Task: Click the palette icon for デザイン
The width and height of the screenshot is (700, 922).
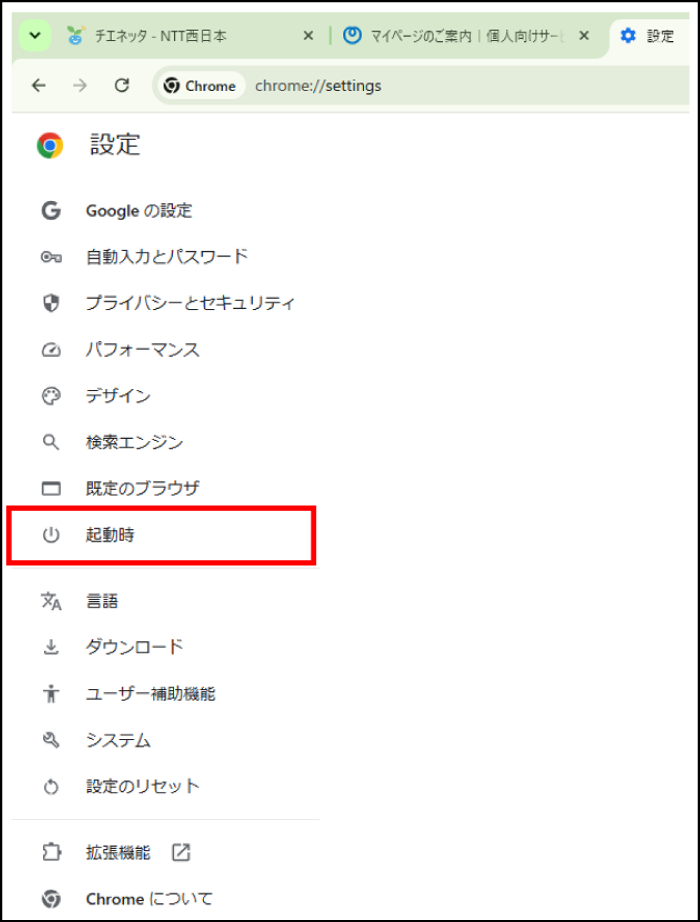Action: coord(51,396)
